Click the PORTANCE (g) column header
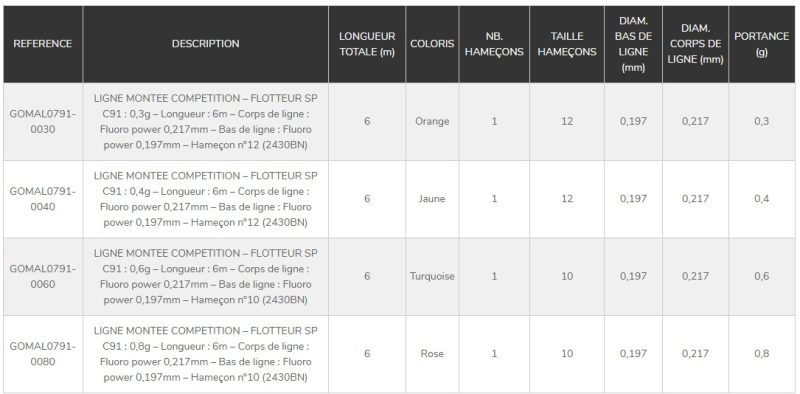The height and width of the screenshot is (394, 800). coord(762,44)
